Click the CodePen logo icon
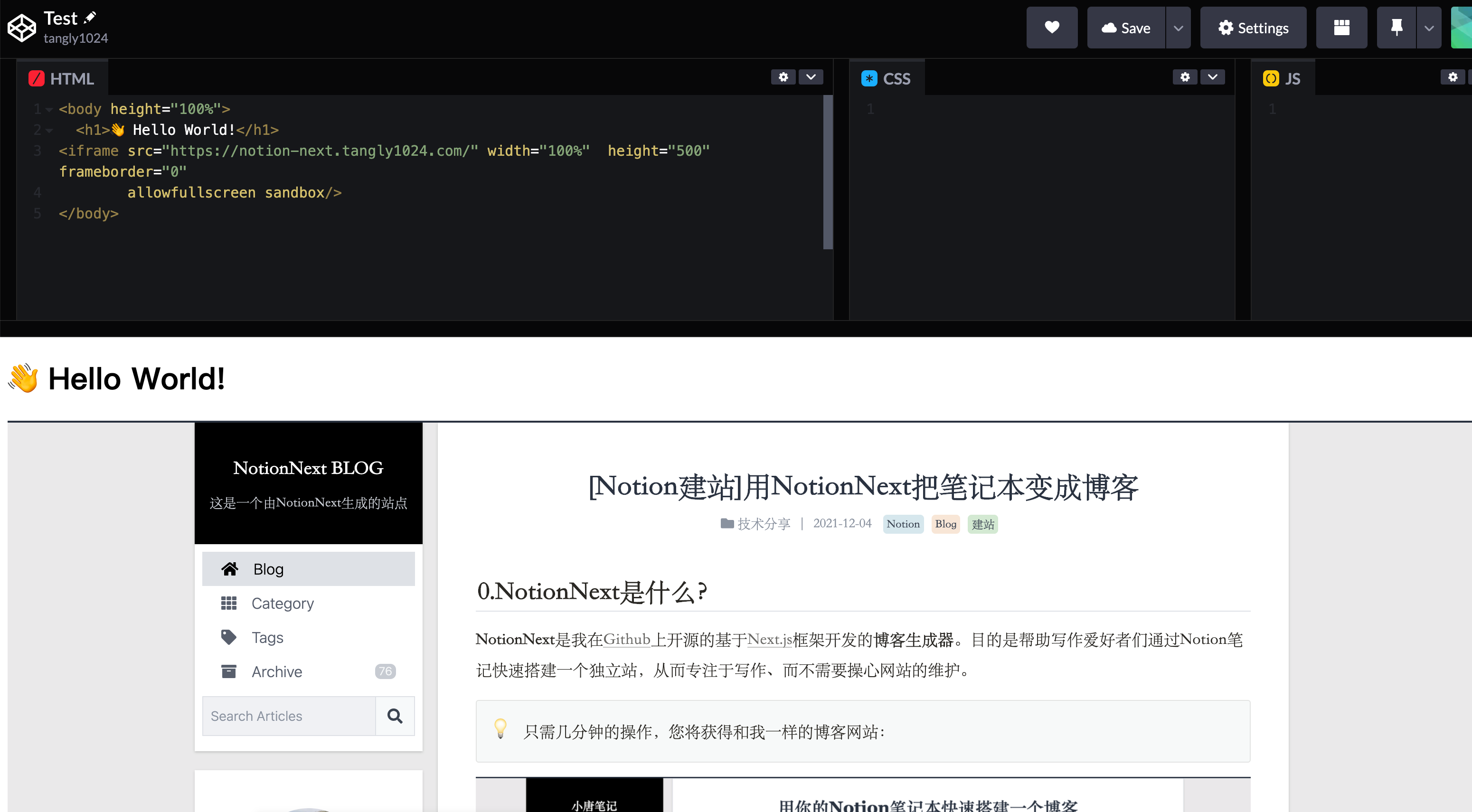This screenshot has height=812, width=1472. point(22,28)
